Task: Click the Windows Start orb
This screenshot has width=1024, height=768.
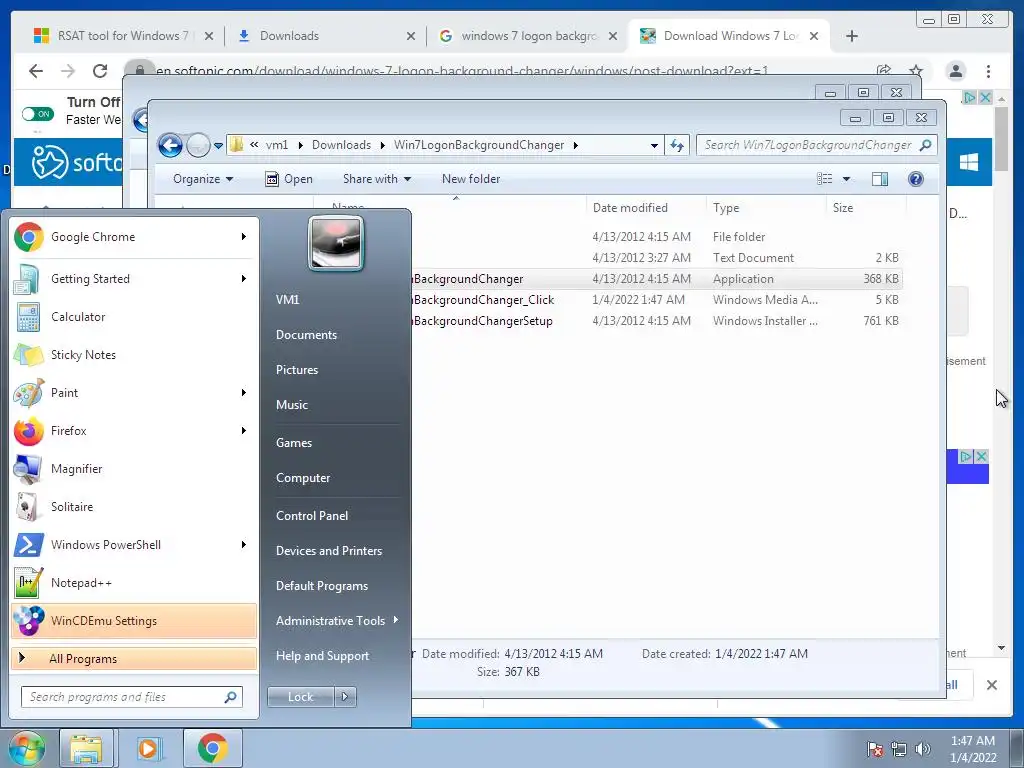Action: (27, 748)
